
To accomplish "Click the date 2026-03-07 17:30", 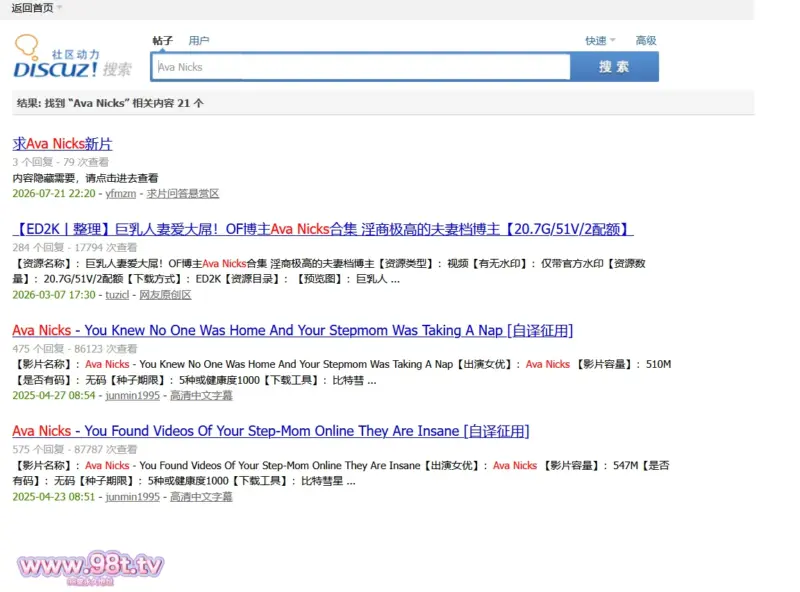I will click(54, 294).
